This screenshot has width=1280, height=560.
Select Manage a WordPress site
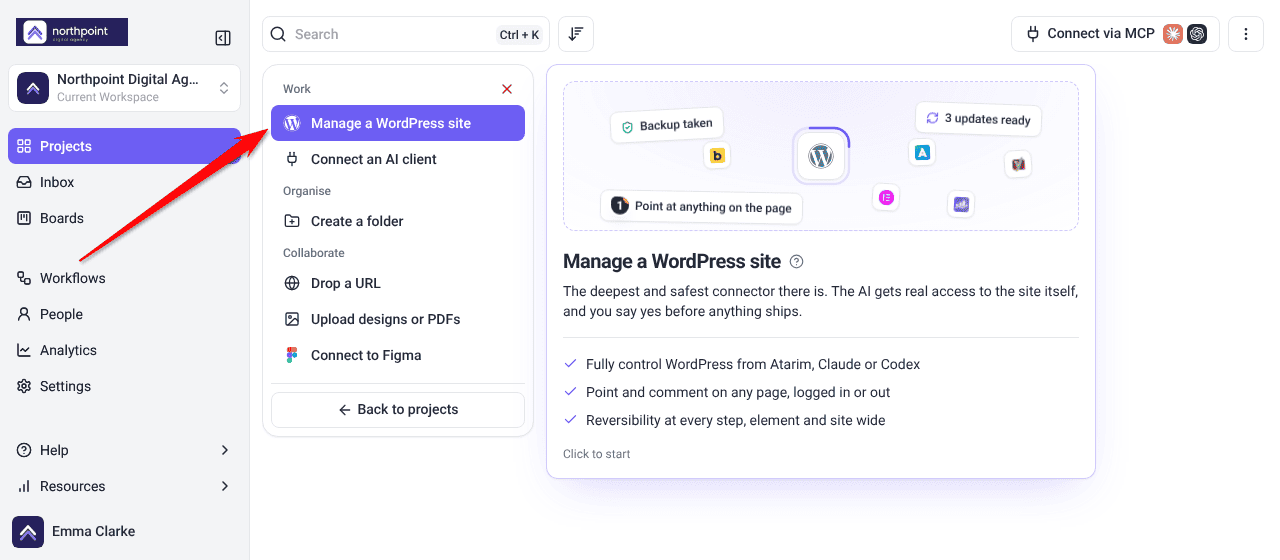[398, 123]
